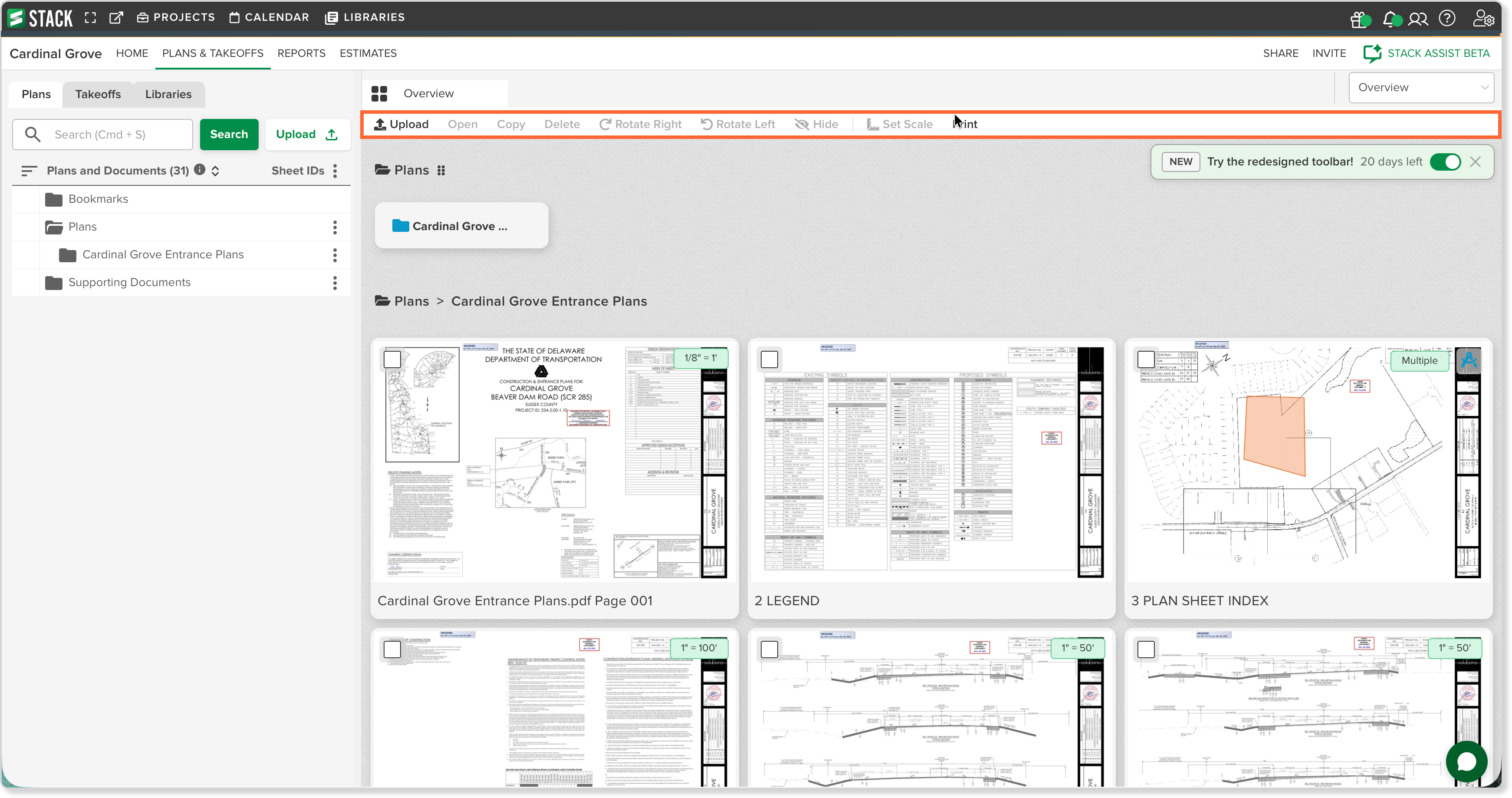The height and width of the screenshot is (798, 1512).
Task: Open the live chat bubble
Action: (x=1466, y=762)
